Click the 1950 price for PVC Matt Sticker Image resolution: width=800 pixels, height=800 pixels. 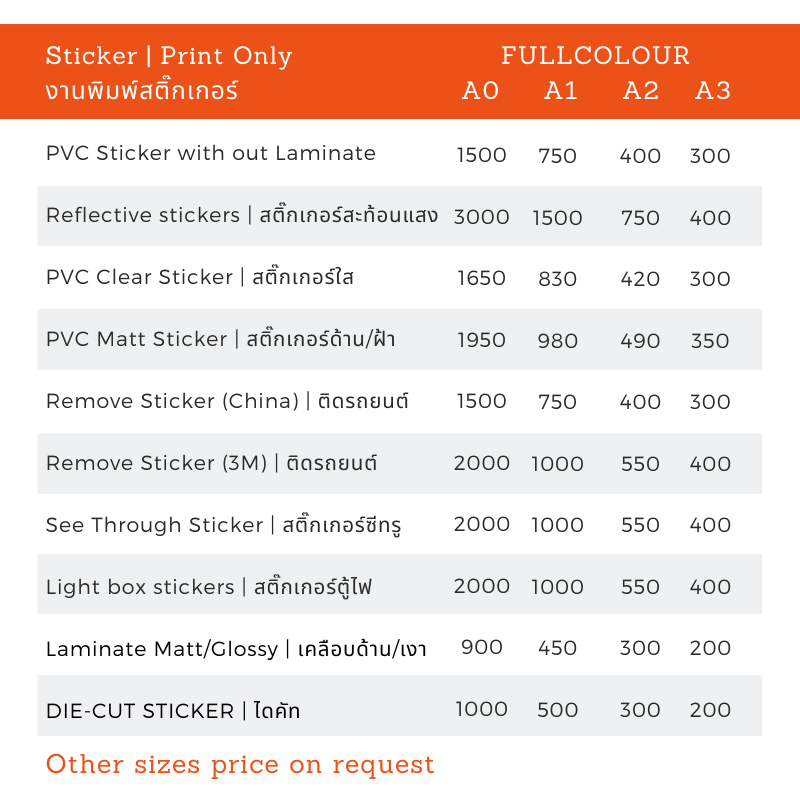(481, 340)
